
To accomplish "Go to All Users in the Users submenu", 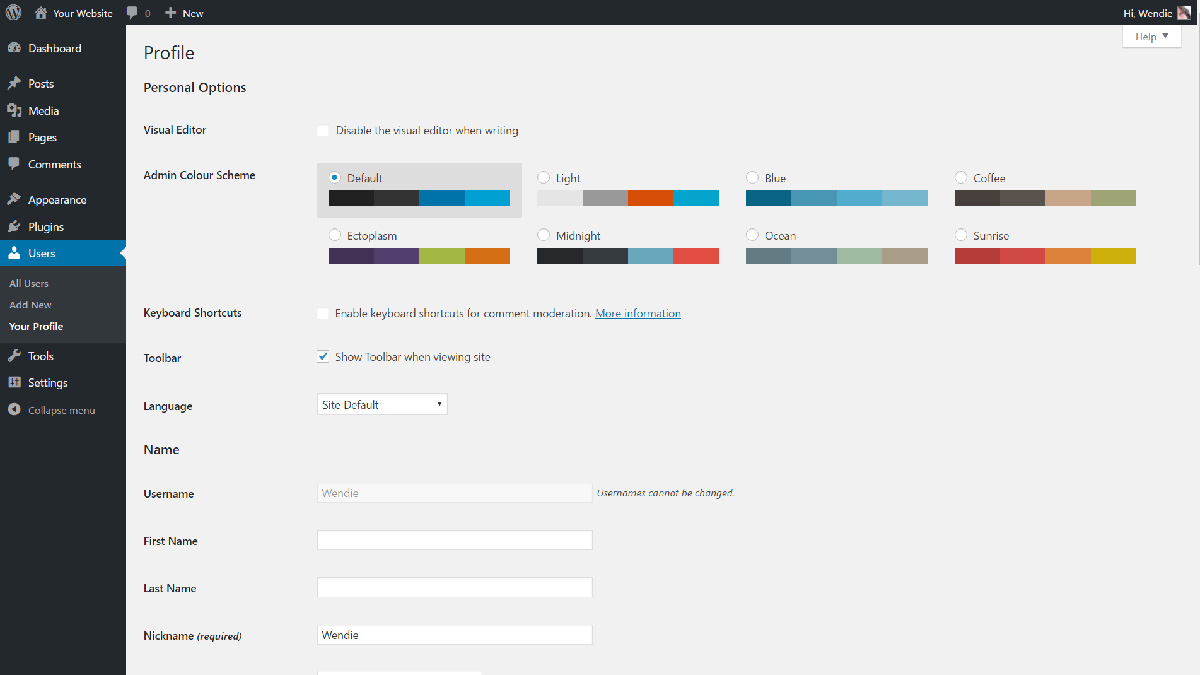I will (29, 282).
